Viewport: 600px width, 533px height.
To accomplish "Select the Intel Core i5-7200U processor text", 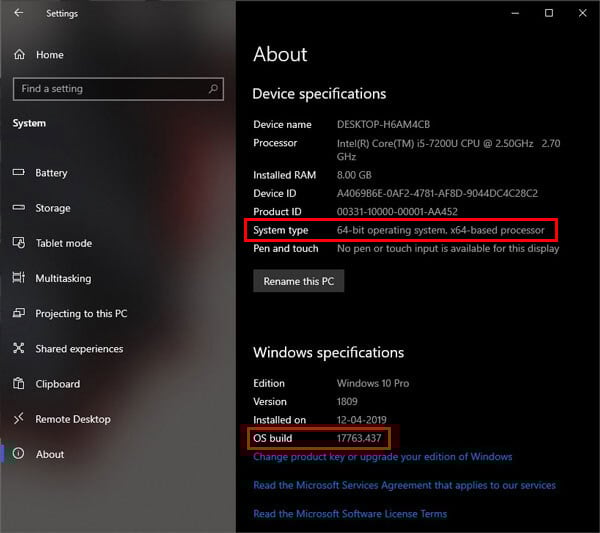I will click(448, 150).
